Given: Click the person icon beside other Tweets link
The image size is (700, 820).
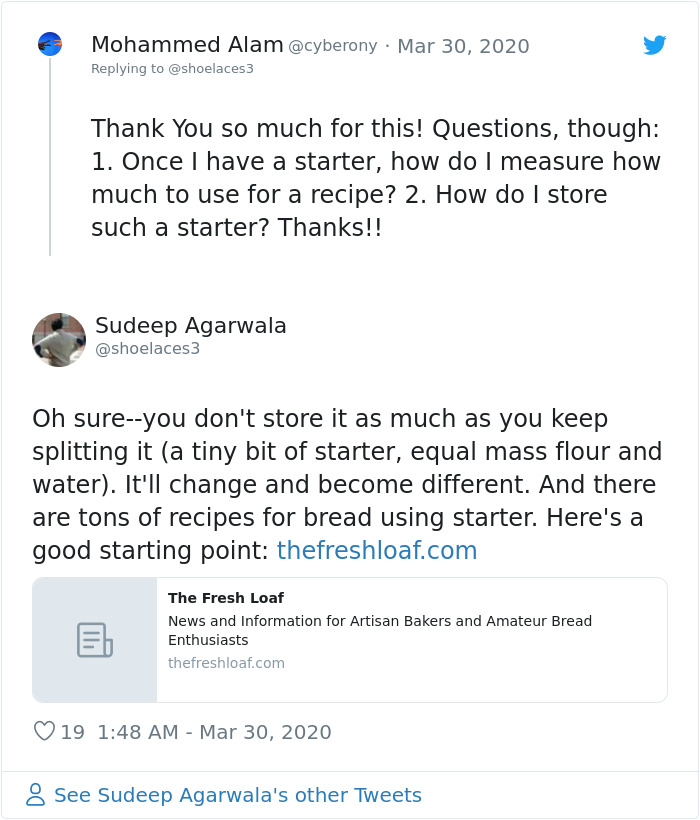Looking at the screenshot, I should (35, 794).
